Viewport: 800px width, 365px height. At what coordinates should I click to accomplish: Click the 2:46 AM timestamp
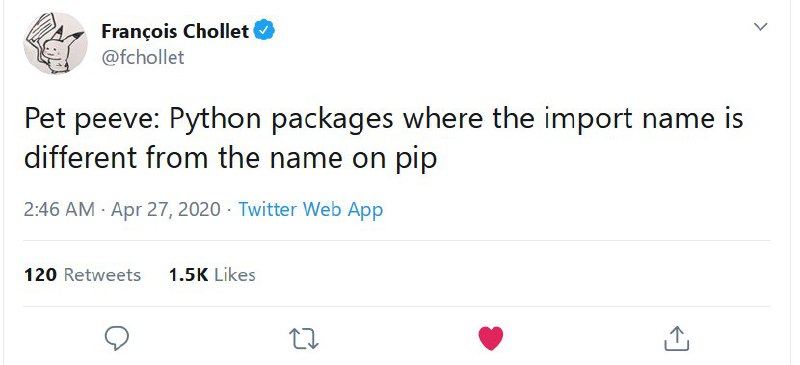pyautogui.click(x=59, y=209)
